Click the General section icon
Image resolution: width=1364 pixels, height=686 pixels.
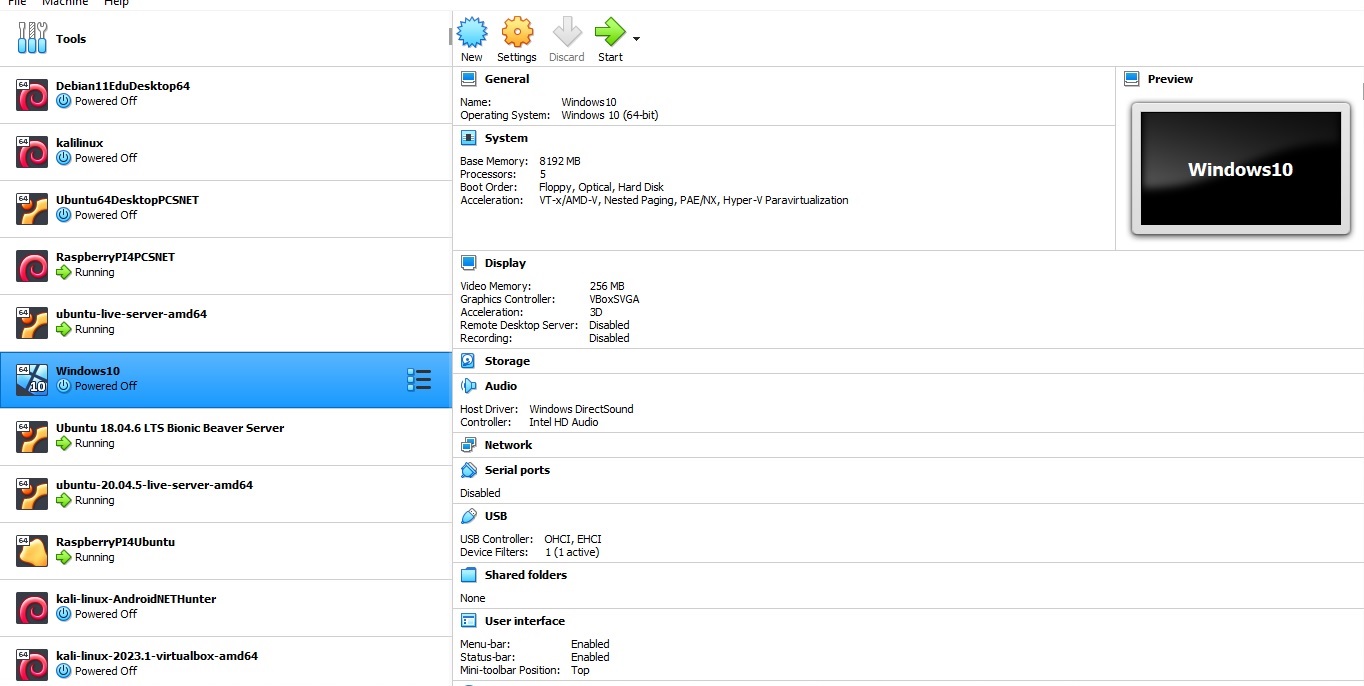point(468,79)
